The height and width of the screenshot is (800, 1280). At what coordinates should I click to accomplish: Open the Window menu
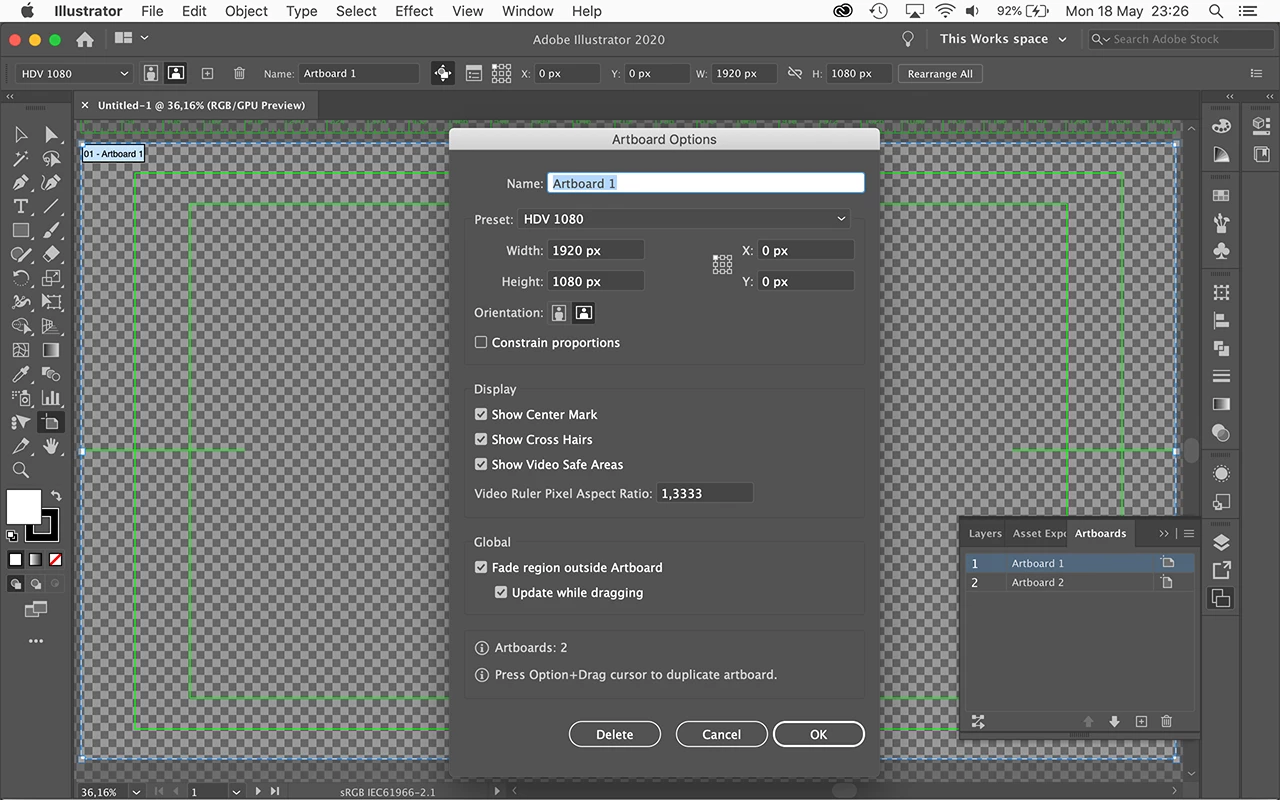click(x=528, y=11)
